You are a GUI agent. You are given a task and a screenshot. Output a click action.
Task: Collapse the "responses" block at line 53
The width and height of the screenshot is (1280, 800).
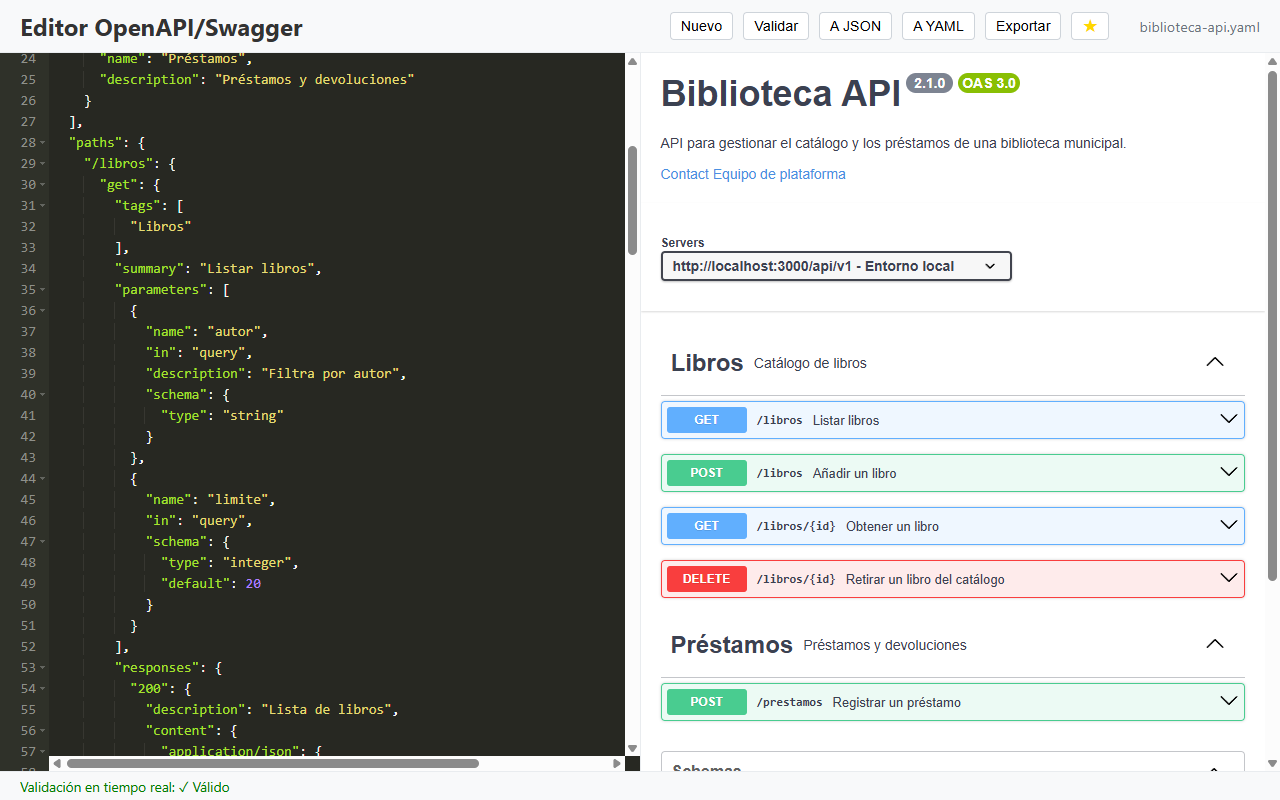coord(43,668)
